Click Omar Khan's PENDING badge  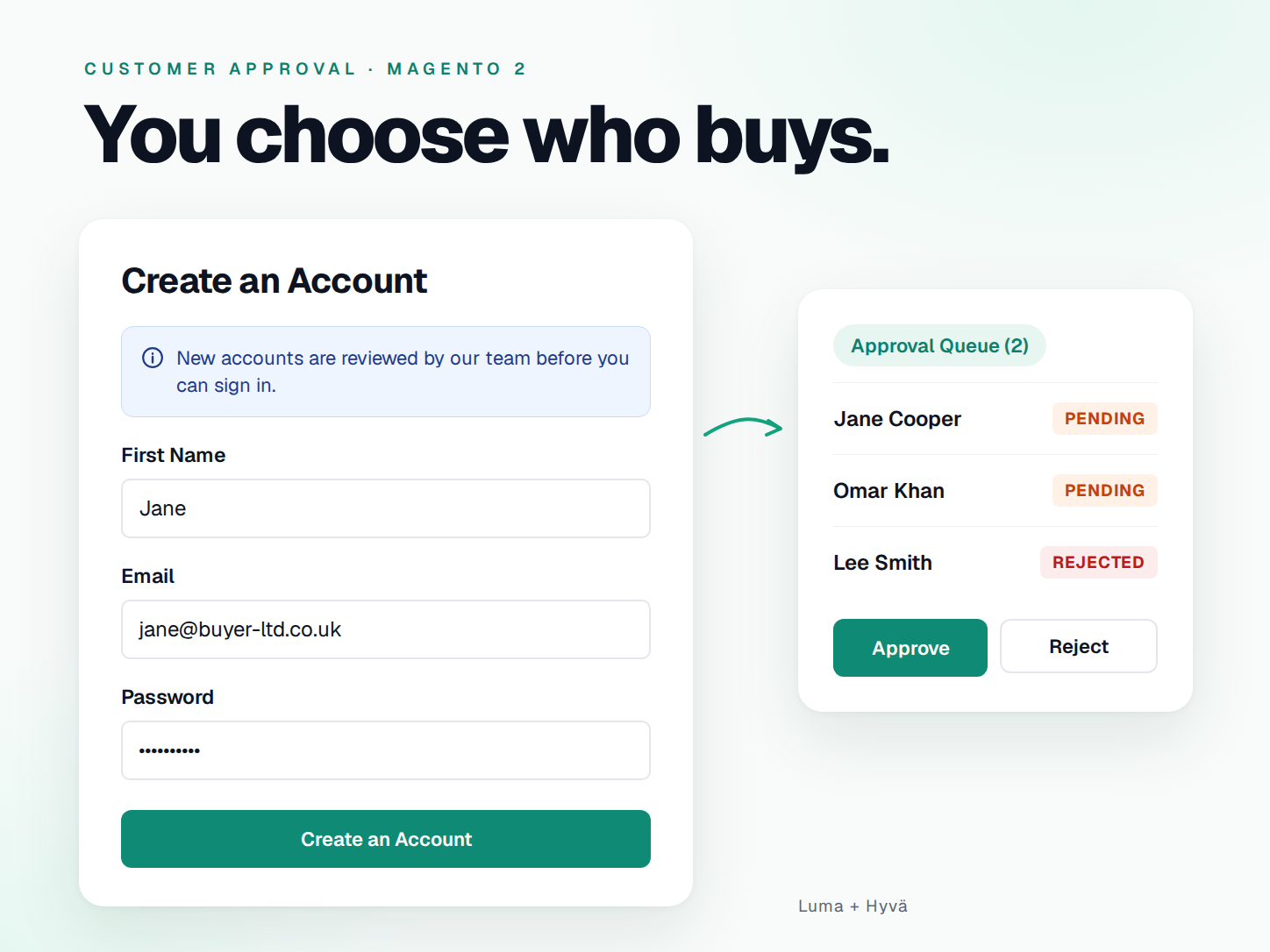coord(1105,491)
